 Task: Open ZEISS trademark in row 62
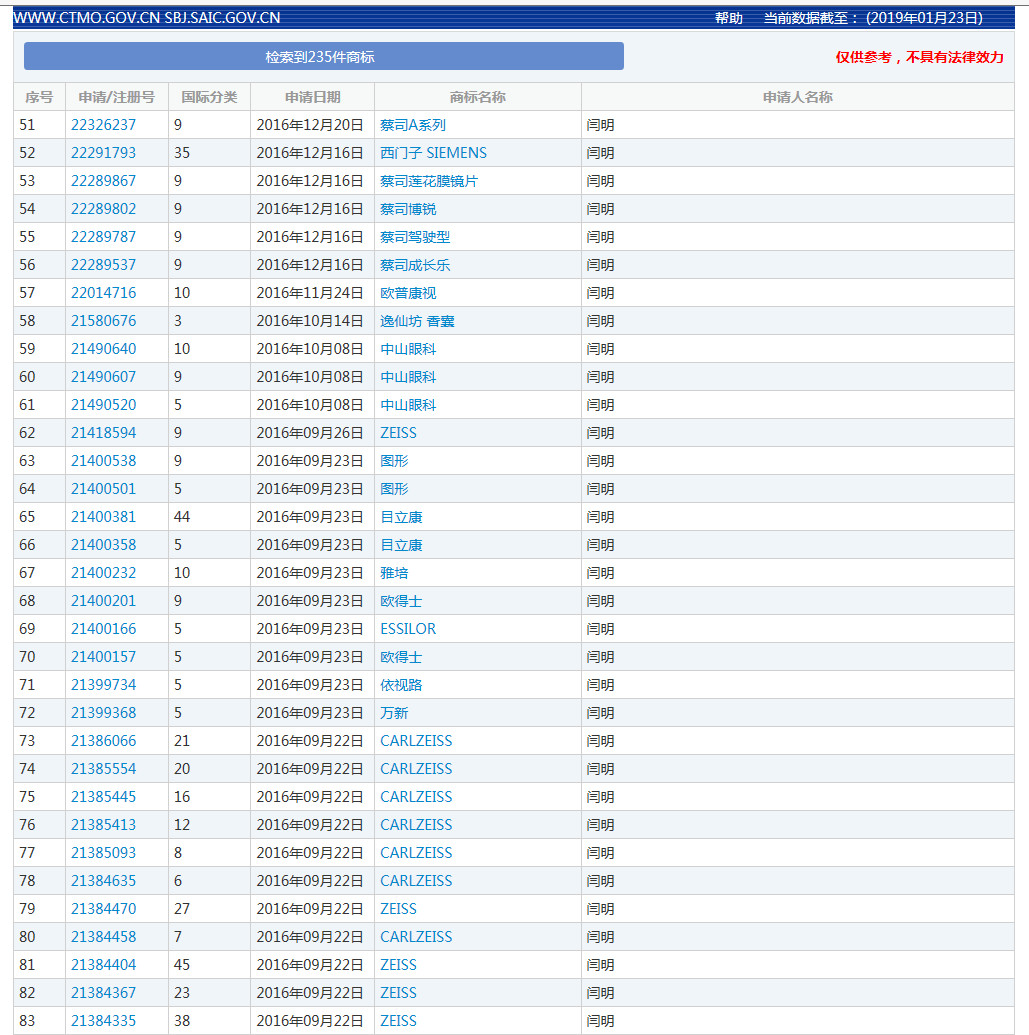(x=399, y=433)
